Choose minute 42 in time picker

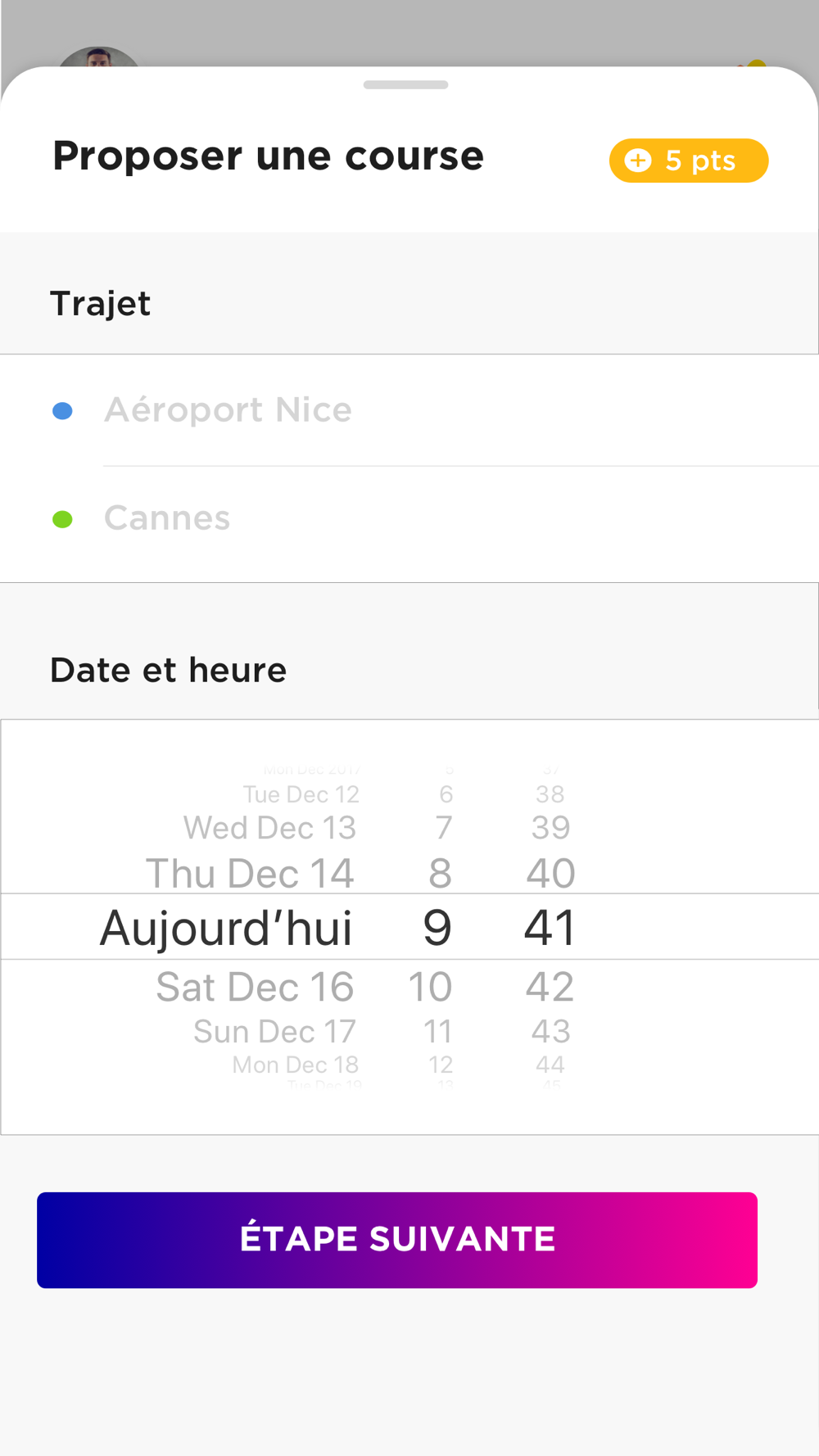550,987
